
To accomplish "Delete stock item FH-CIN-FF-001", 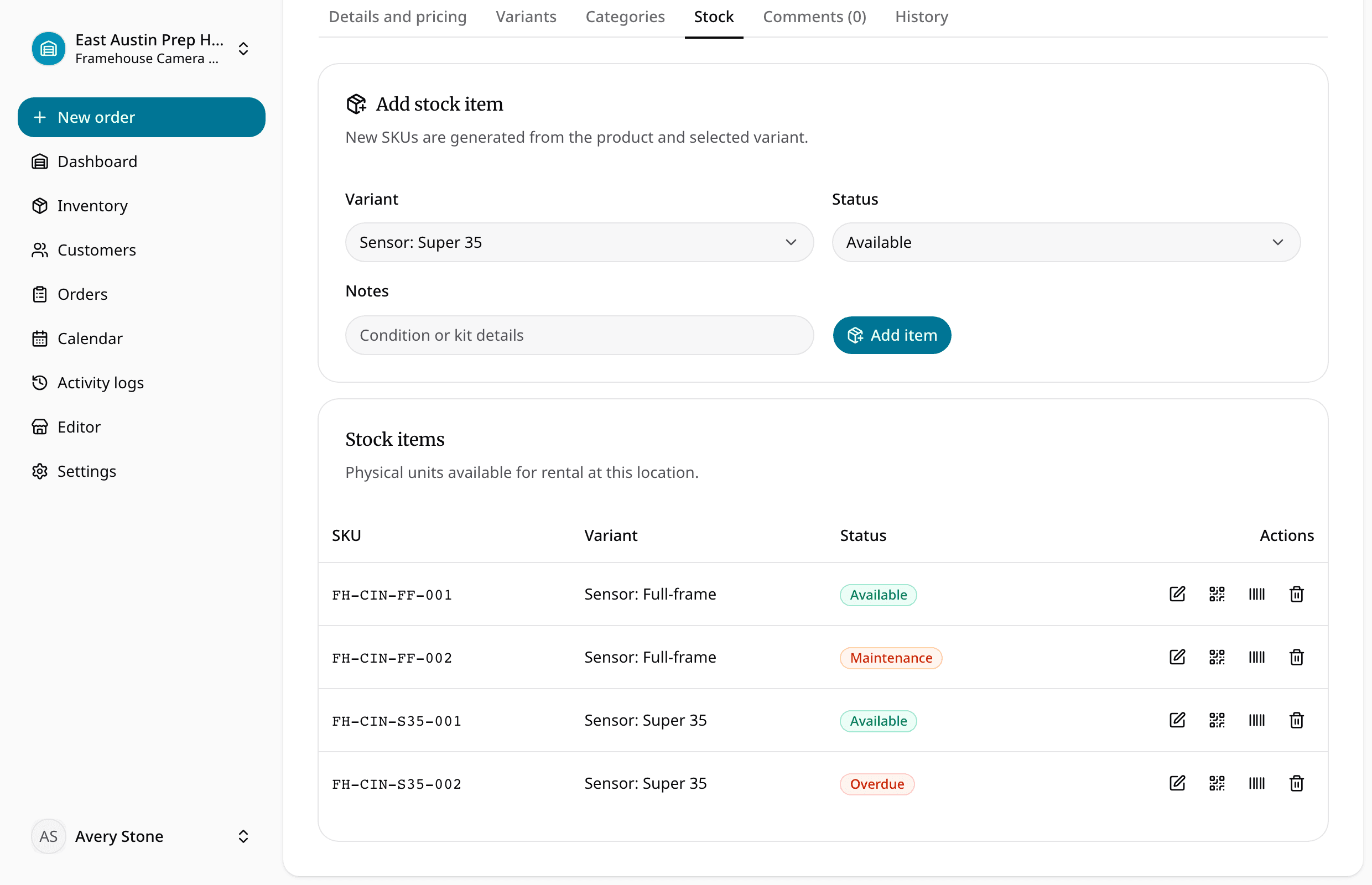I will 1296,594.
